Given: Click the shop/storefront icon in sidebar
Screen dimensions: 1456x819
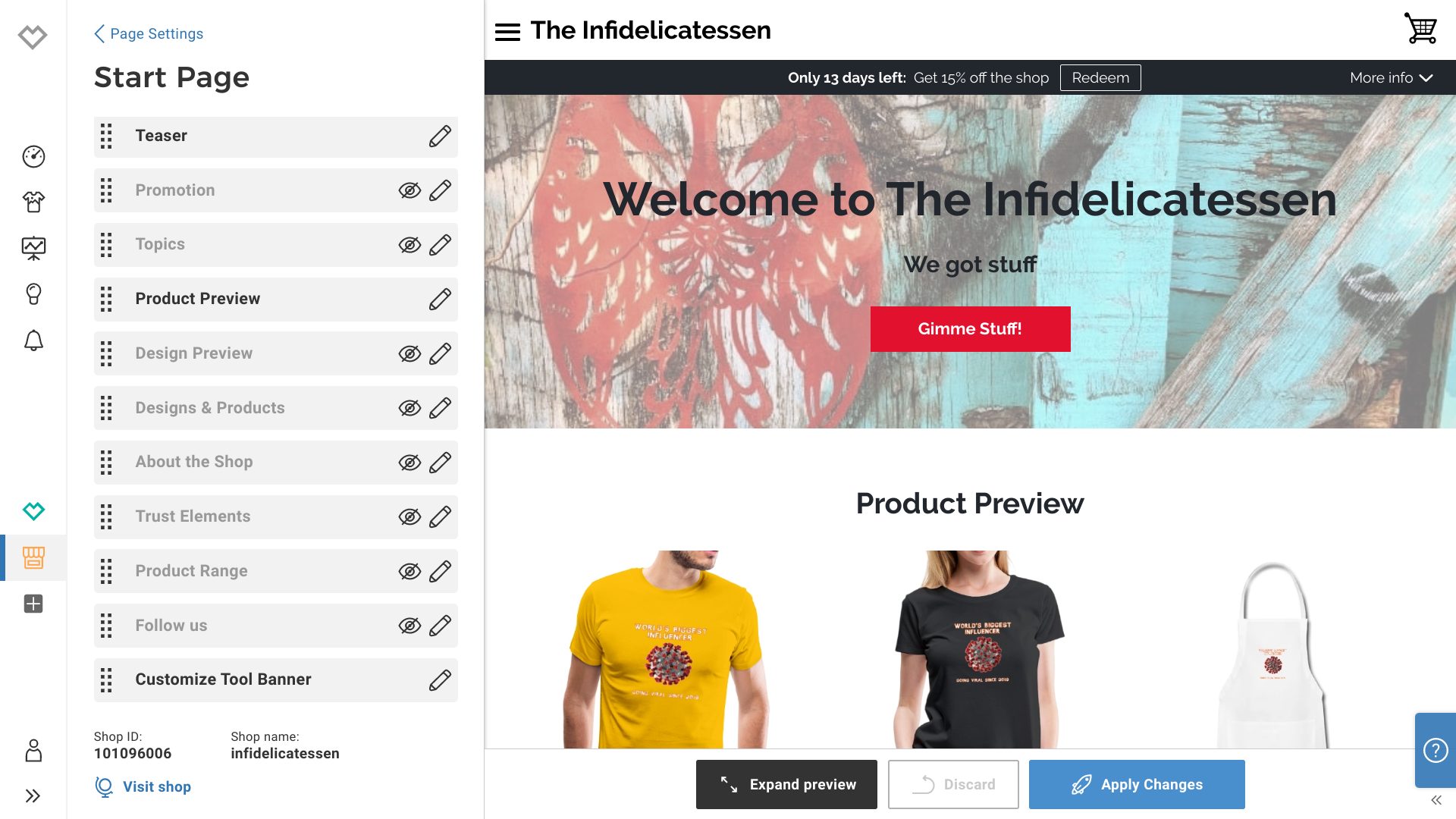Looking at the screenshot, I should click(x=33, y=558).
